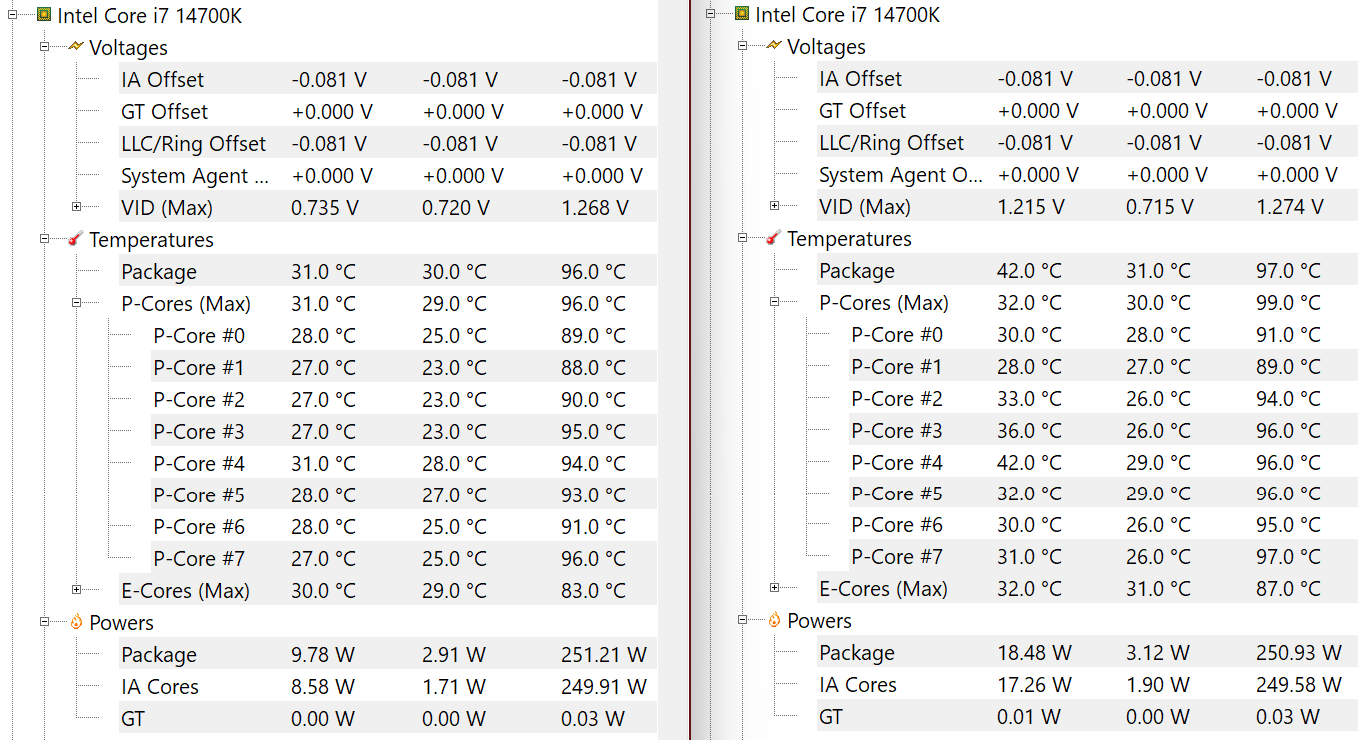Click the CPU chip icon in the right panel
The image size is (1358, 740).
(741, 13)
